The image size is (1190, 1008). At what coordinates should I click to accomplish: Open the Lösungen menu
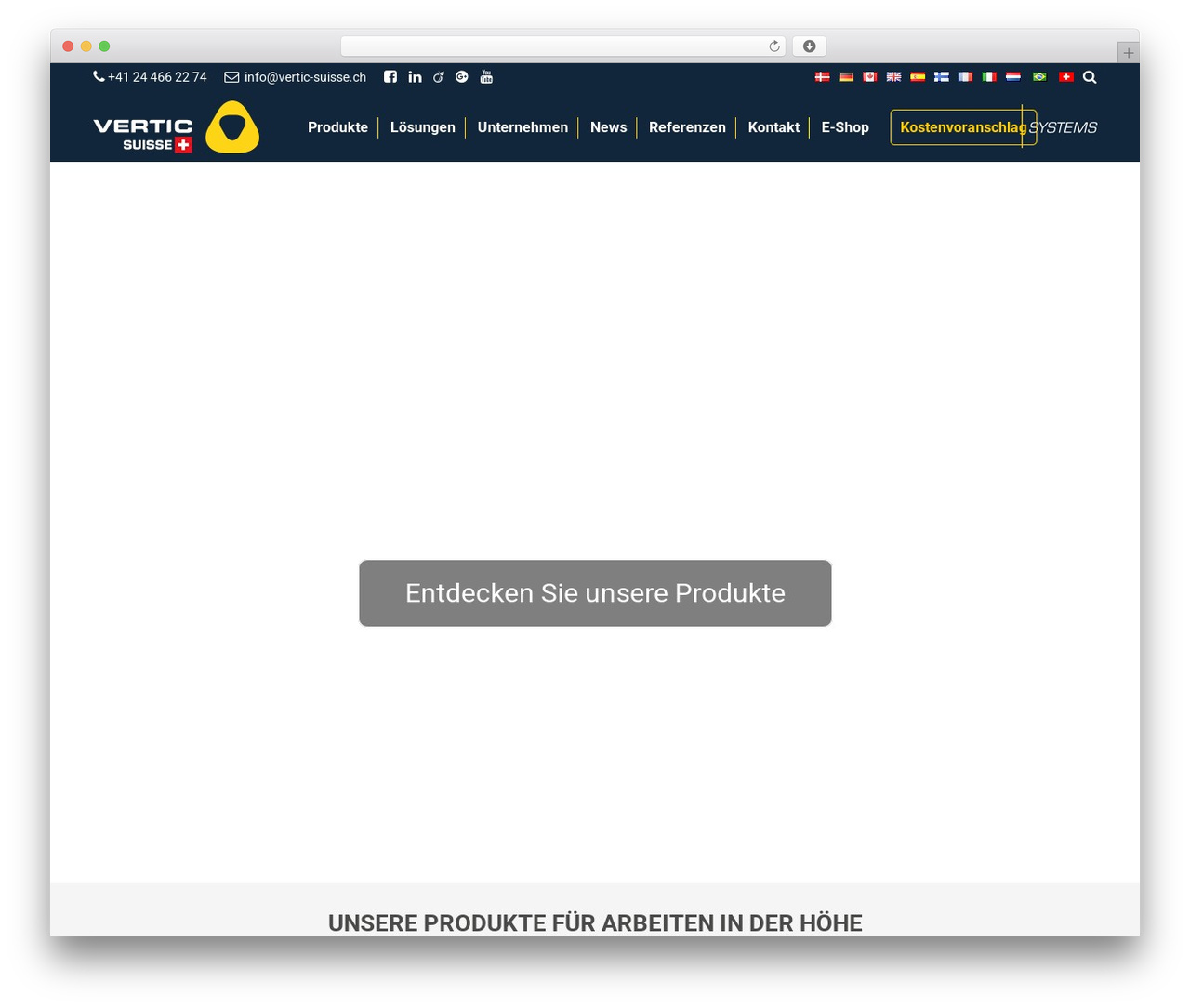(x=423, y=127)
